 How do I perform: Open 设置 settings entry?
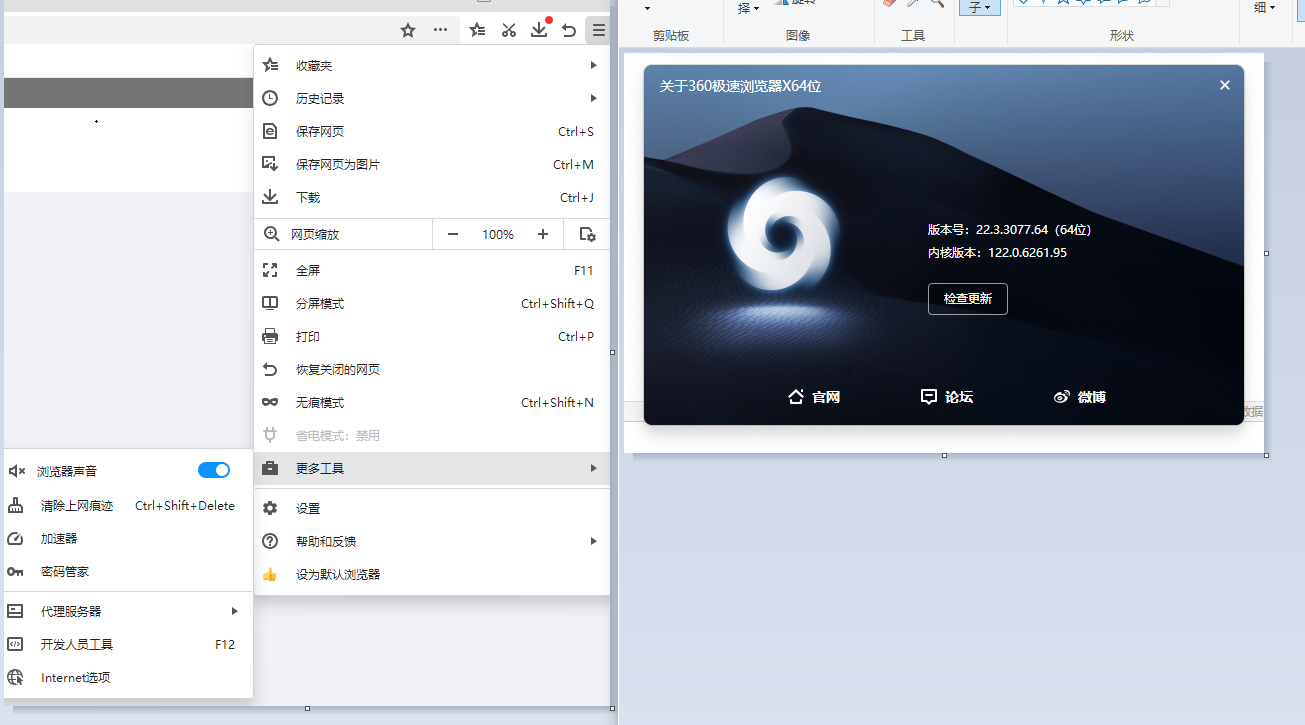pyautogui.click(x=431, y=508)
